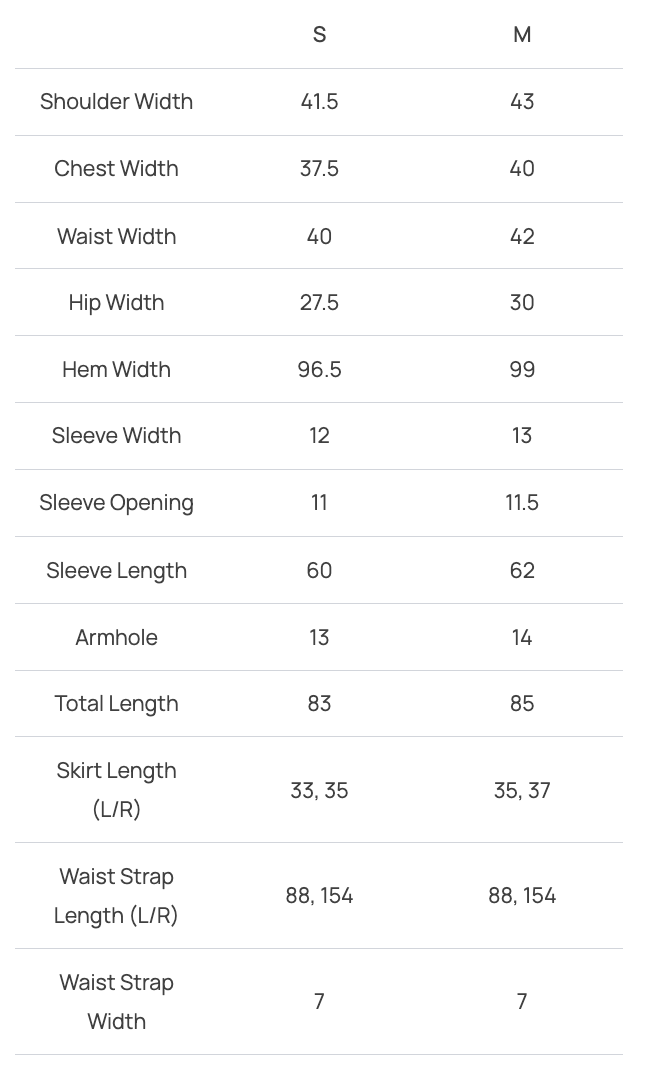
Task: Select the Skirt Length (L/R) label
Action: pyautogui.click(x=116, y=790)
